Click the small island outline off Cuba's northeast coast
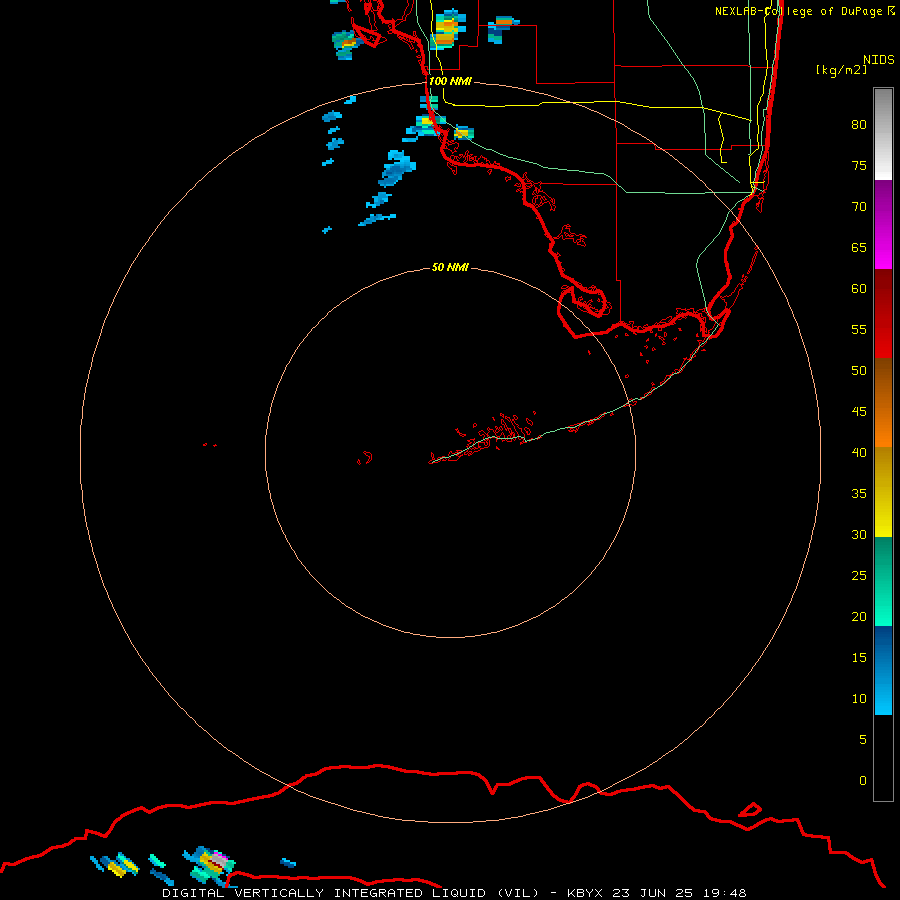Screen dimensions: 900x900 pyautogui.click(x=750, y=810)
